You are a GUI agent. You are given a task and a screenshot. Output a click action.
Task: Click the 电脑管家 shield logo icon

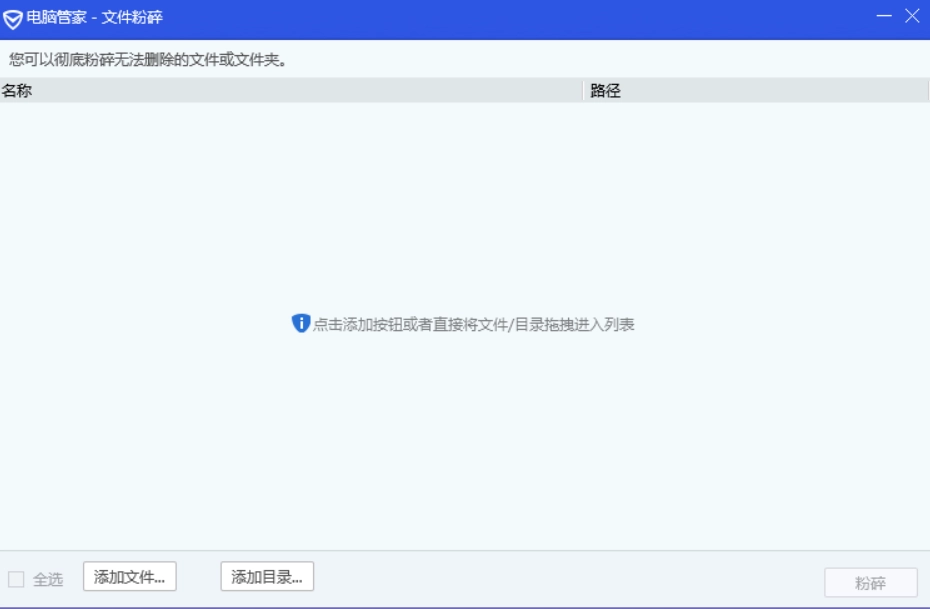pos(12,19)
